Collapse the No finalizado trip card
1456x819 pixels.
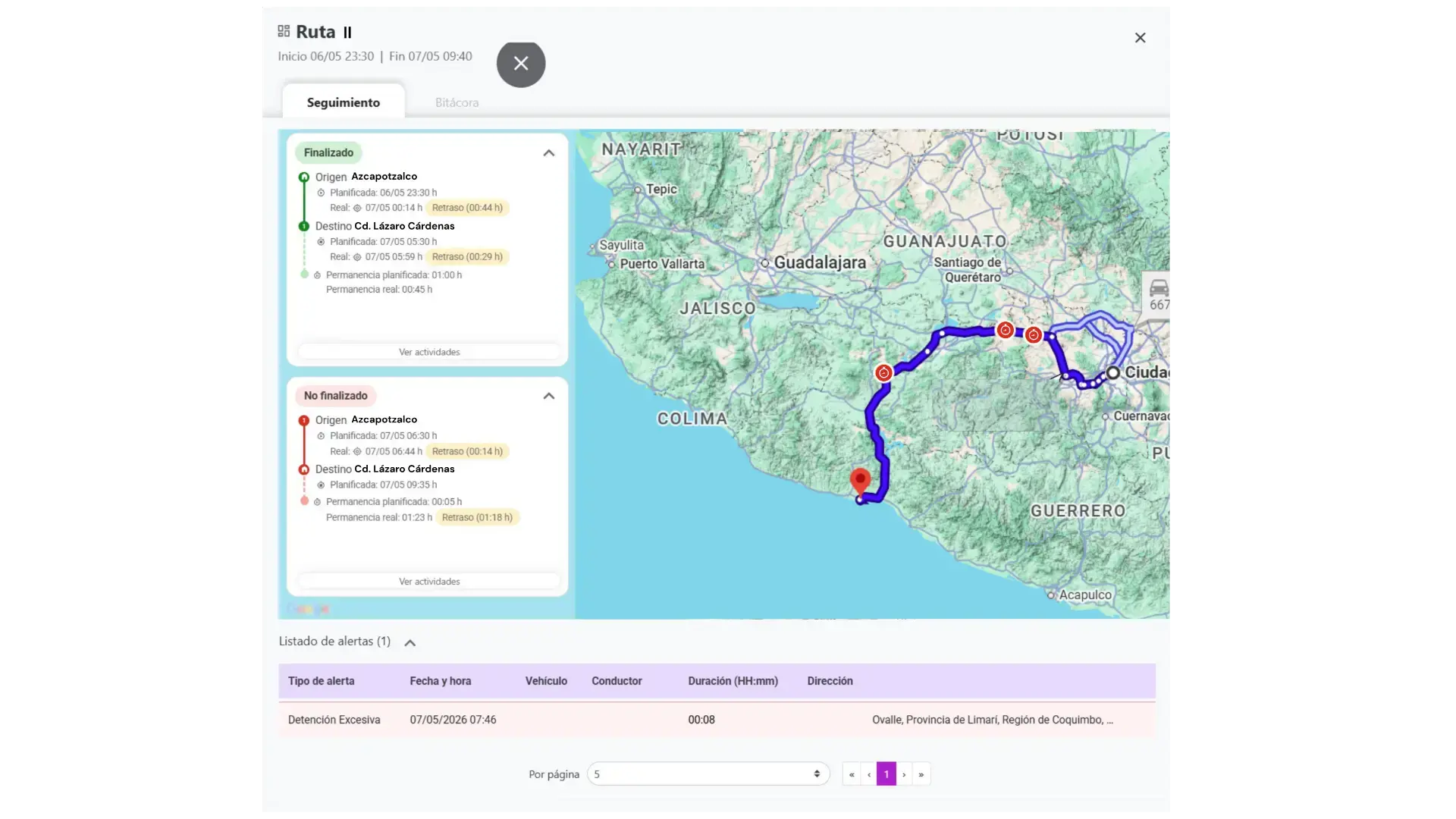click(x=549, y=396)
